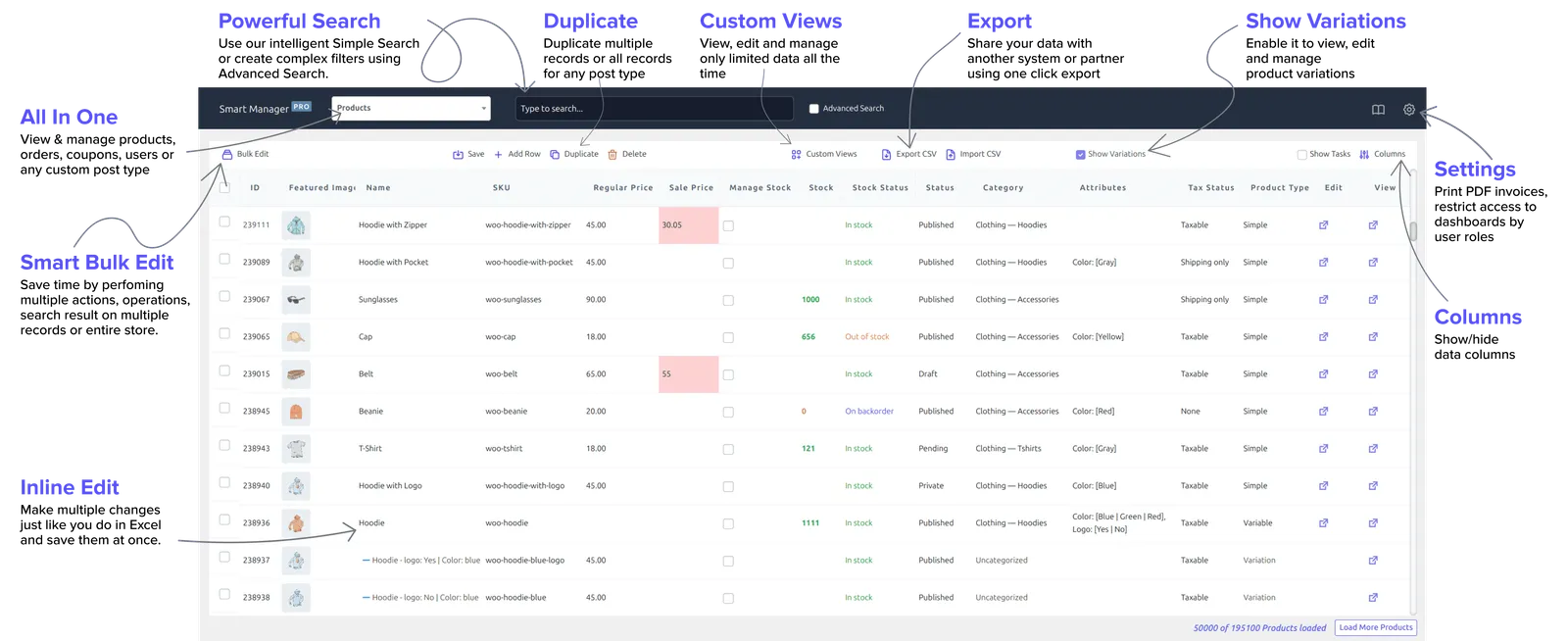Image resolution: width=1568 pixels, height=641 pixels.
Task: Toggle Manage Stock checkbox for Belt
Action: click(728, 374)
